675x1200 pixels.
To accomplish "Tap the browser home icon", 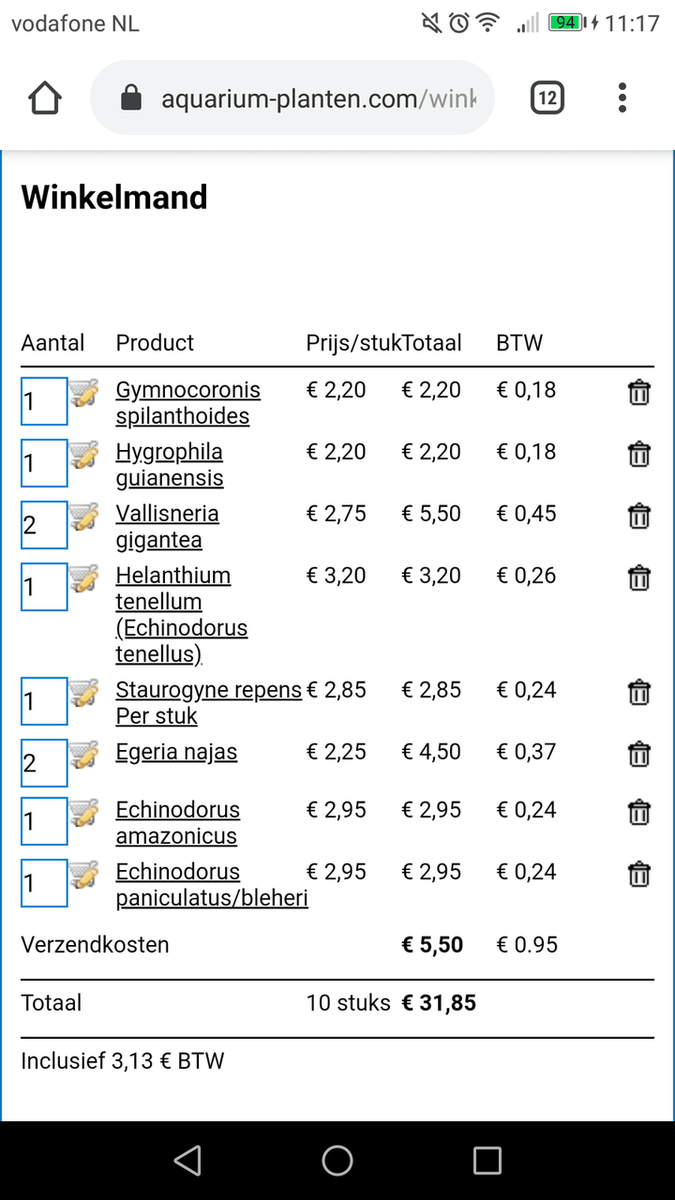I will pyautogui.click(x=45, y=98).
